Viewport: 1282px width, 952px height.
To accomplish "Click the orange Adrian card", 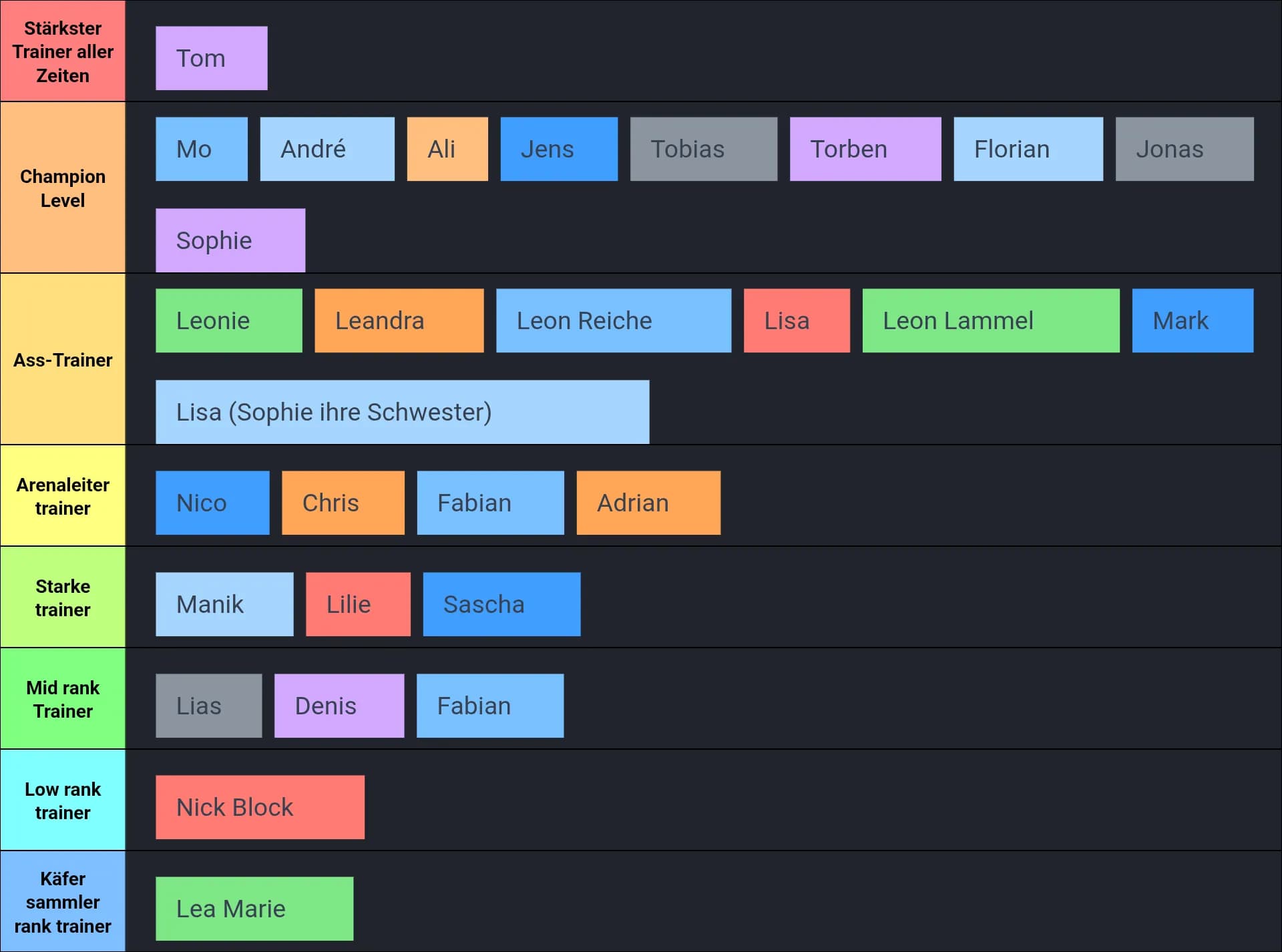I will pos(648,503).
